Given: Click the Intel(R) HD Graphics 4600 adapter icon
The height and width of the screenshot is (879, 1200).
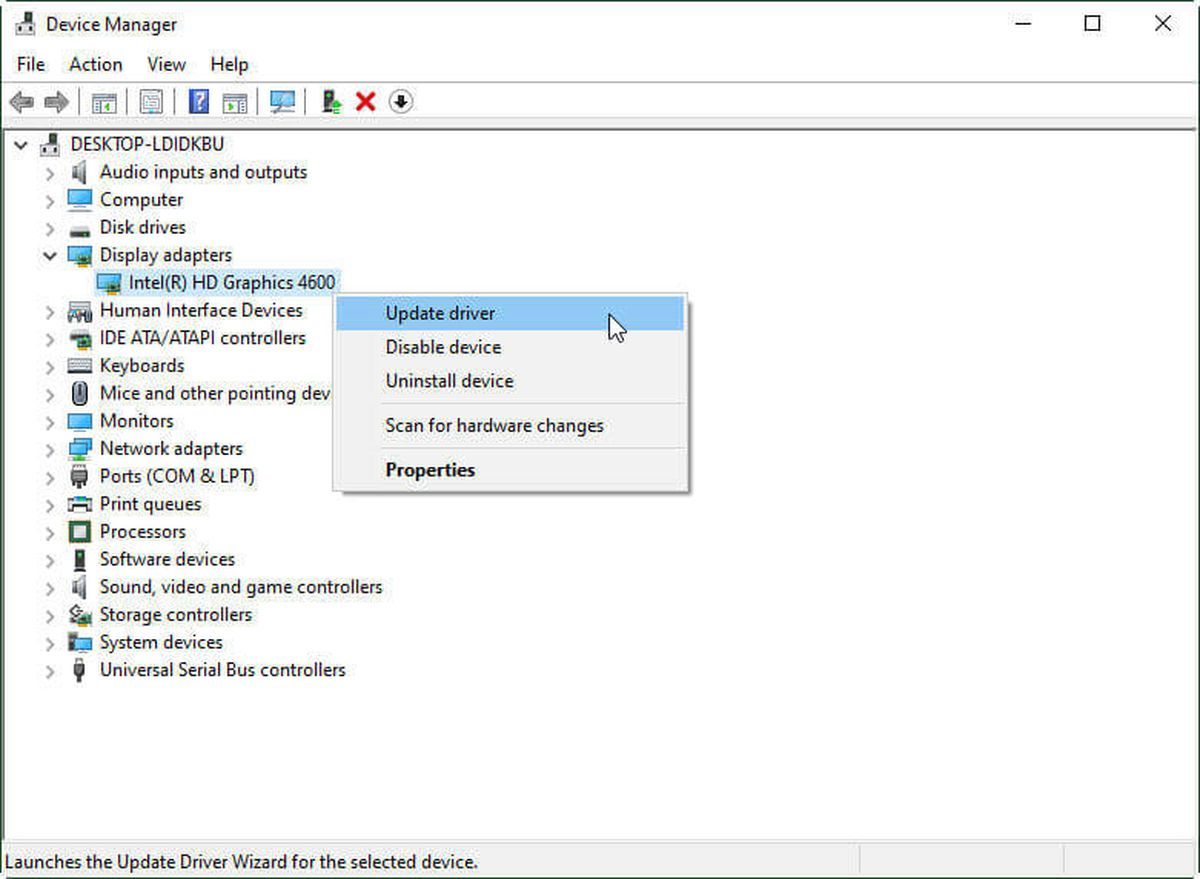Looking at the screenshot, I should tap(109, 283).
